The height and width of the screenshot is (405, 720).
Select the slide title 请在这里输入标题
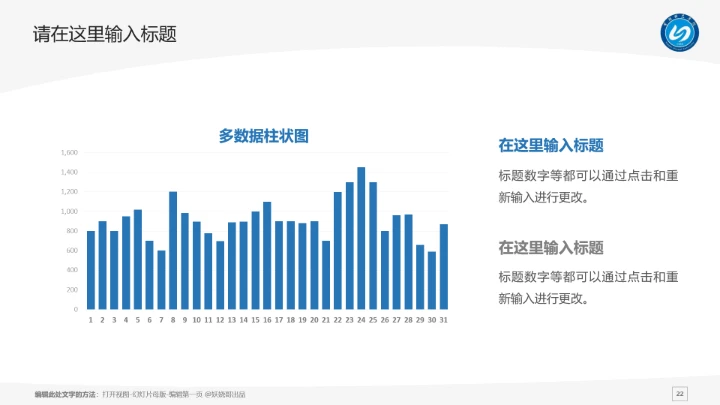(x=105, y=34)
